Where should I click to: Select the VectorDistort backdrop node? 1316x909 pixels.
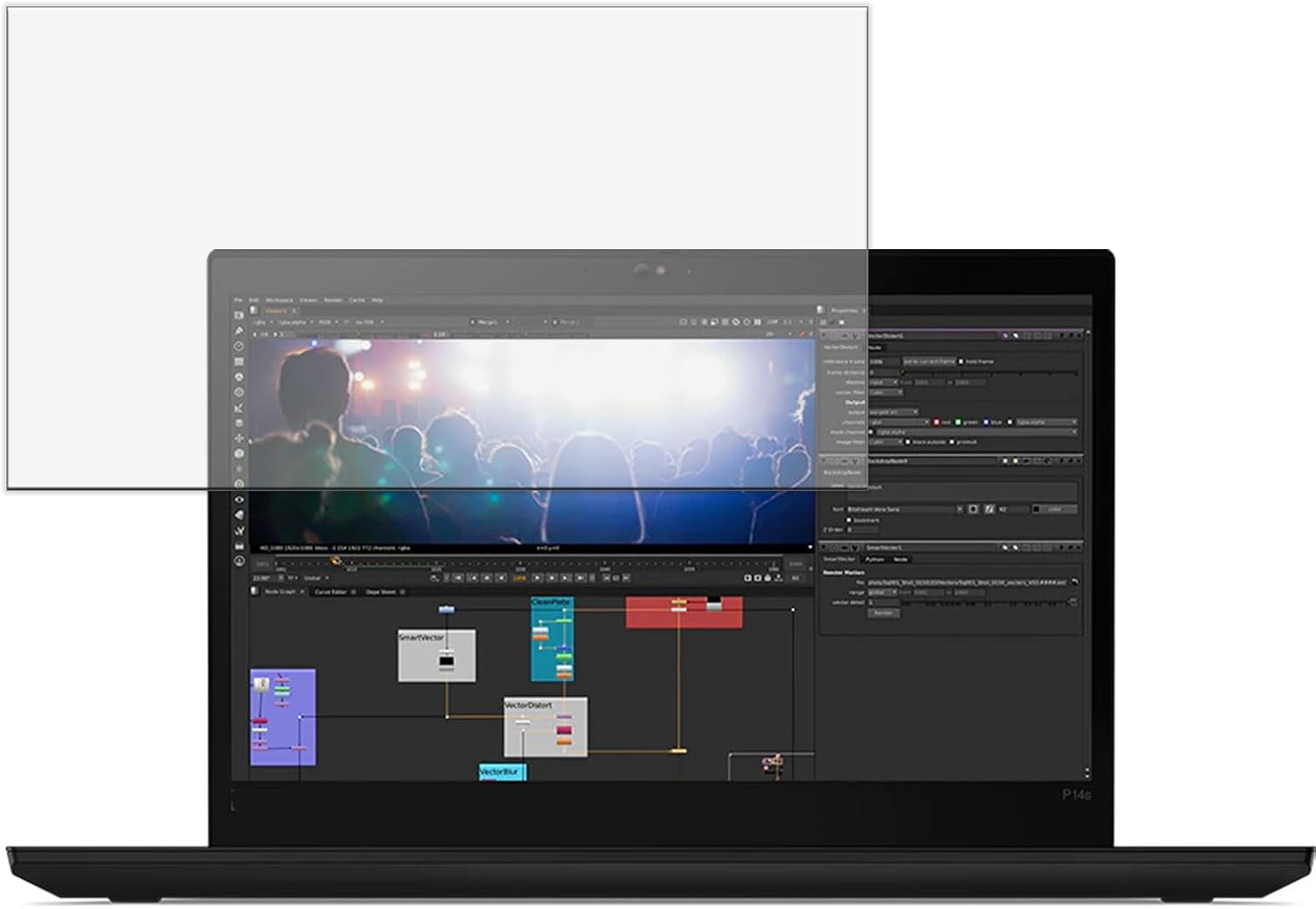[546, 727]
